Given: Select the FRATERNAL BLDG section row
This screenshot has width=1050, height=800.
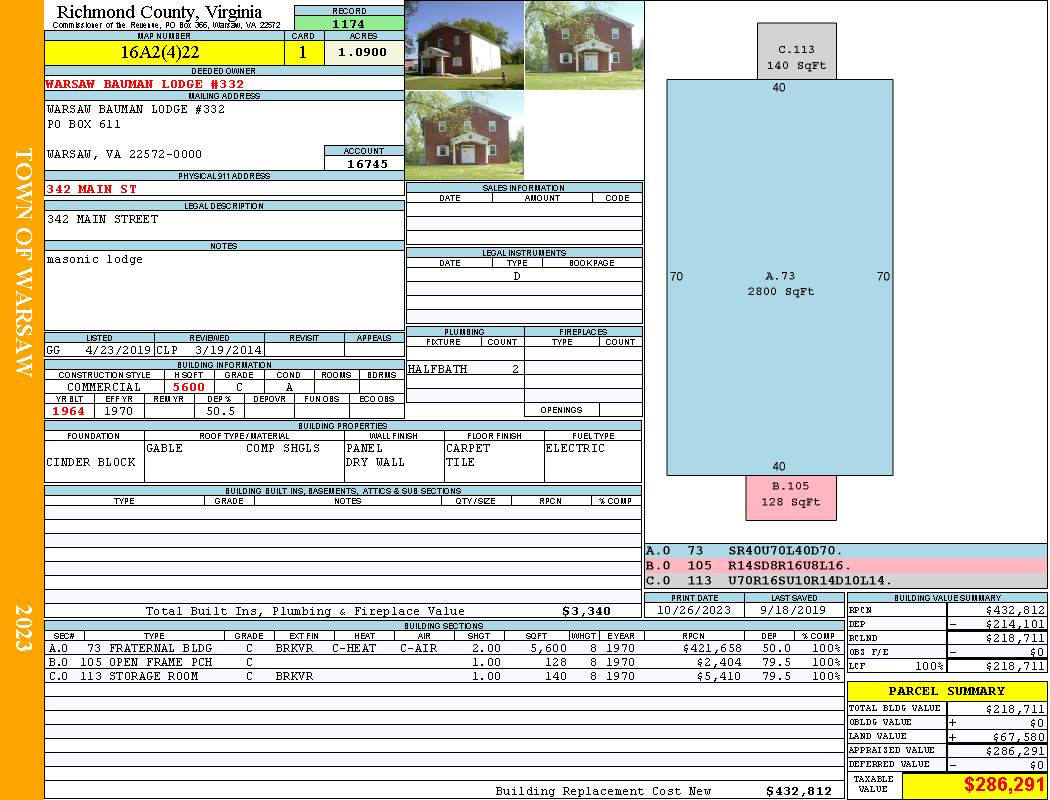Looking at the screenshot, I should pos(443,648).
